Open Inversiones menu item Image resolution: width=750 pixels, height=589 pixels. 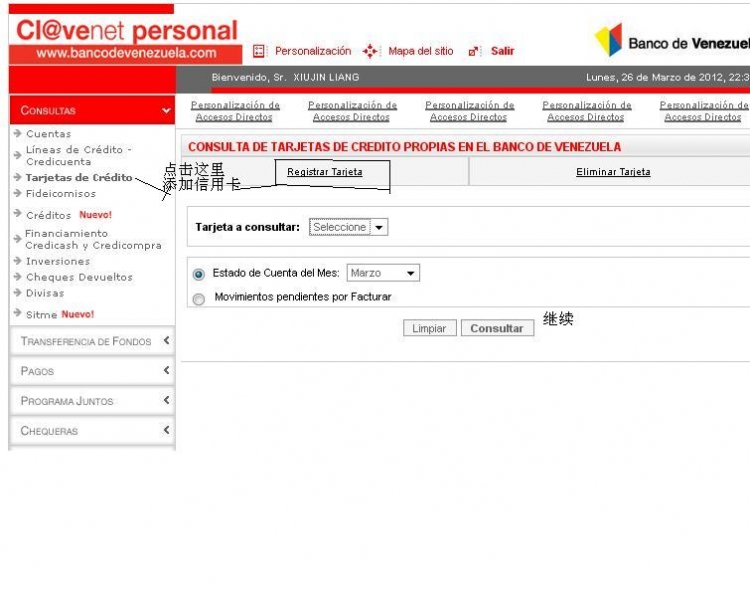pyautogui.click(x=58, y=261)
